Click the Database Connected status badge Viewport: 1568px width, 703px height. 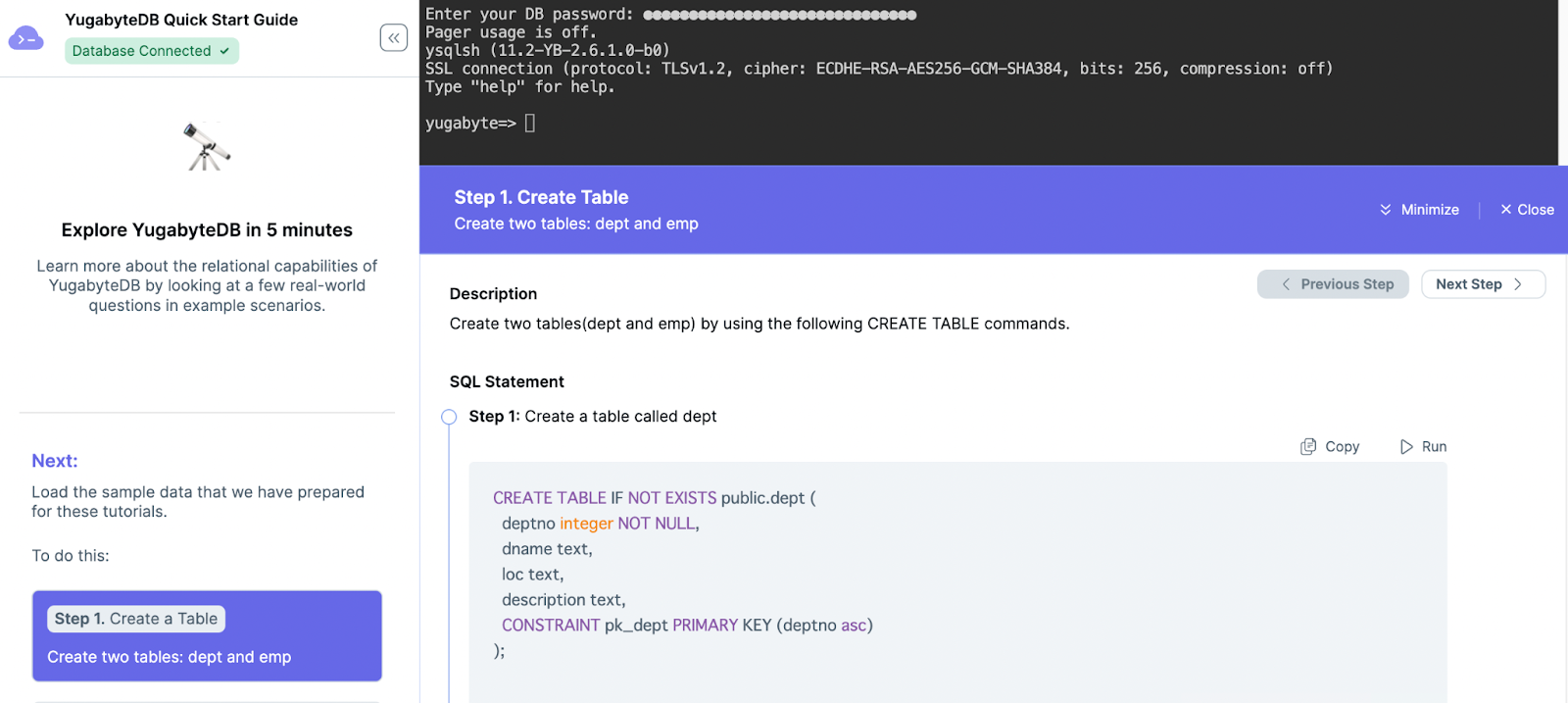152,51
